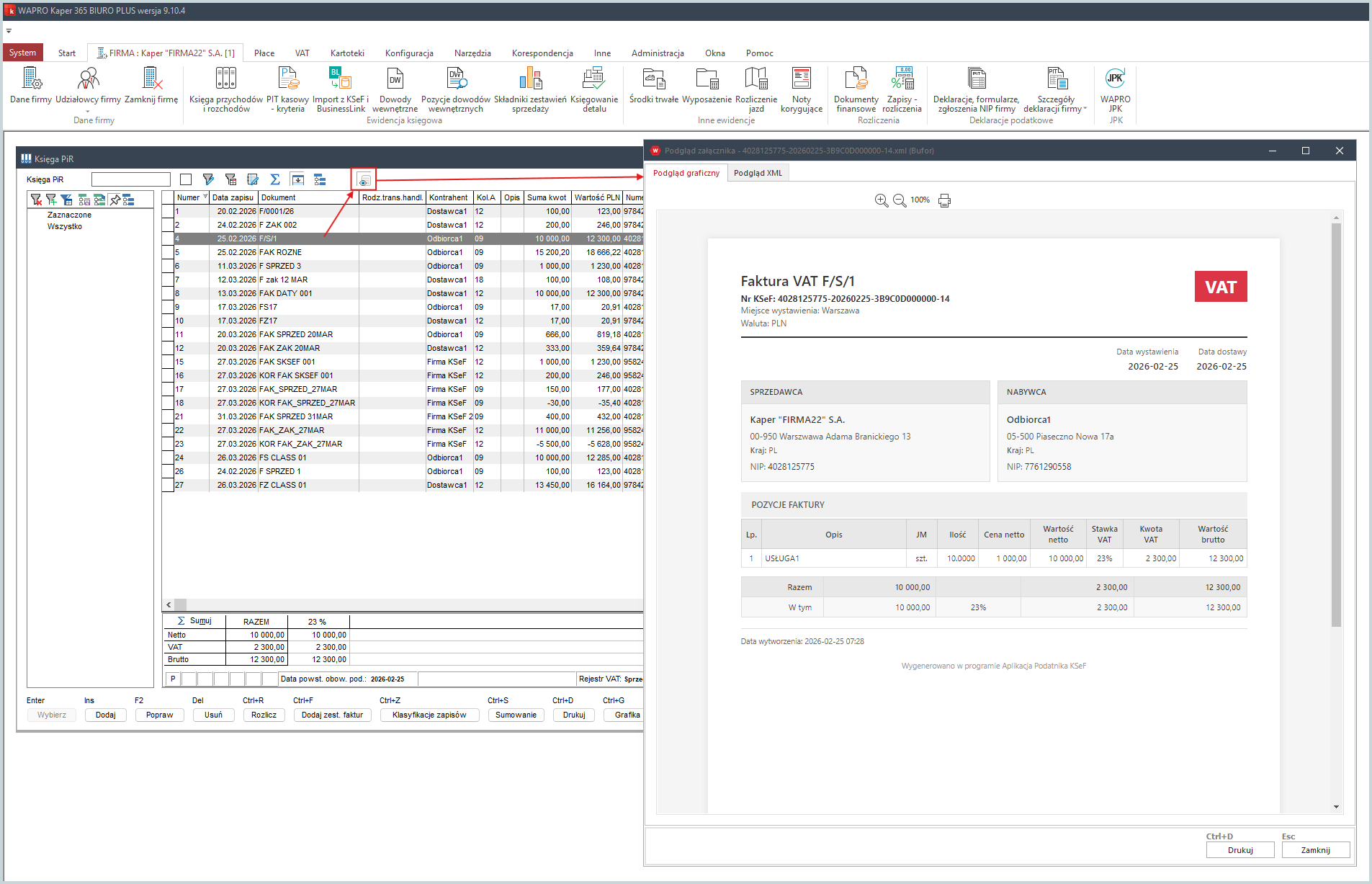Expand the Udziałowcy firmy dropdown arrow
The width and height of the screenshot is (1372, 884).
[88, 111]
